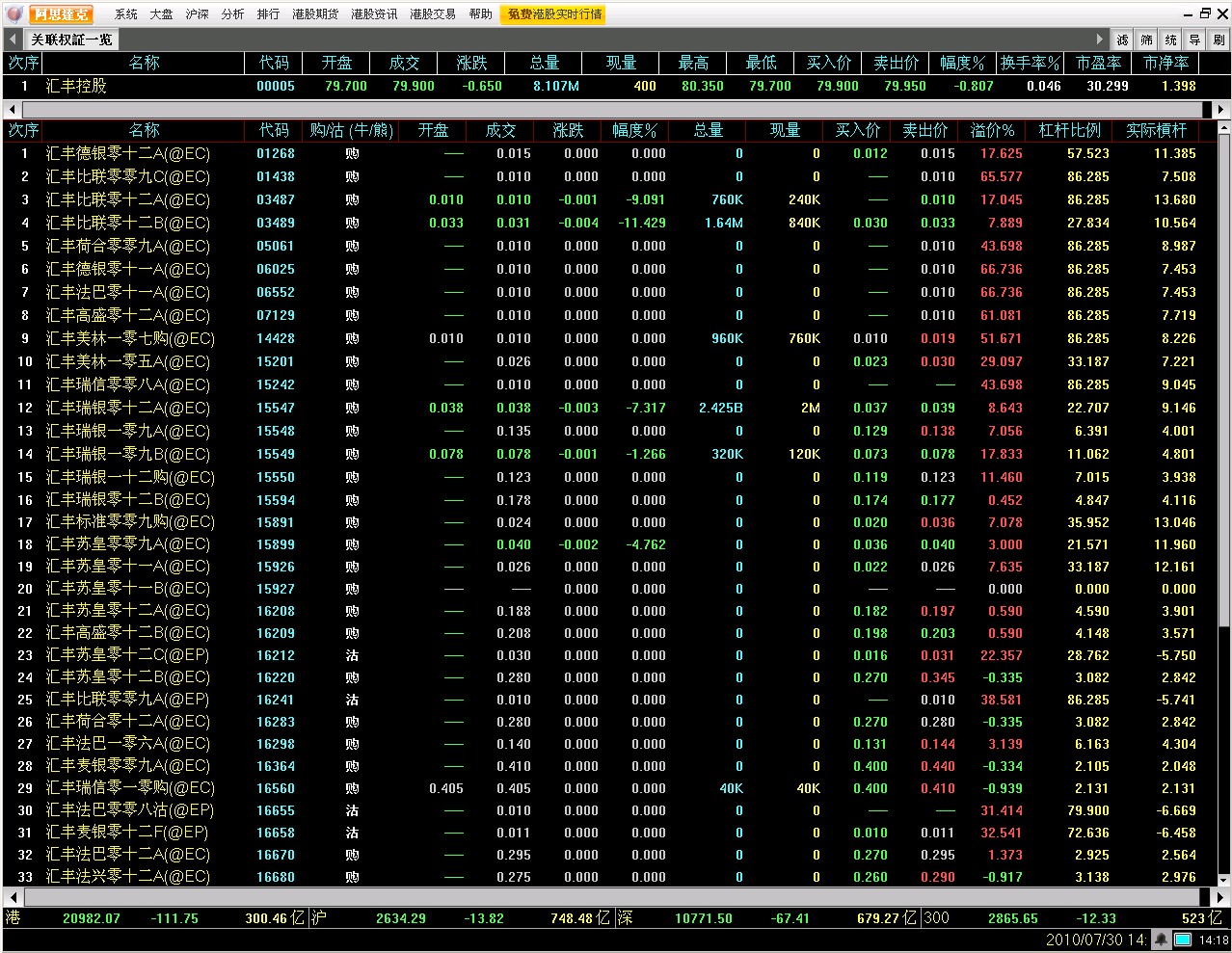Sort warrants by 实际槓杆 column header

(1156, 130)
